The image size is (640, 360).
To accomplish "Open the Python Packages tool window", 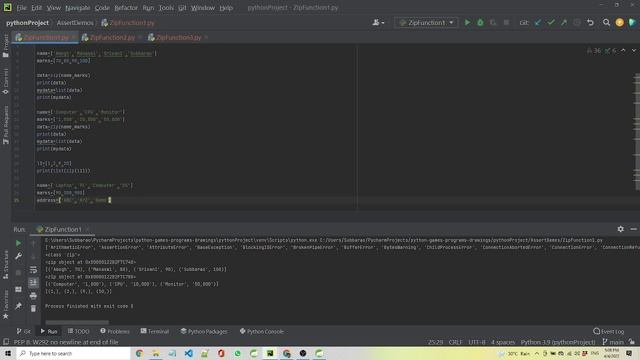I will (204, 331).
